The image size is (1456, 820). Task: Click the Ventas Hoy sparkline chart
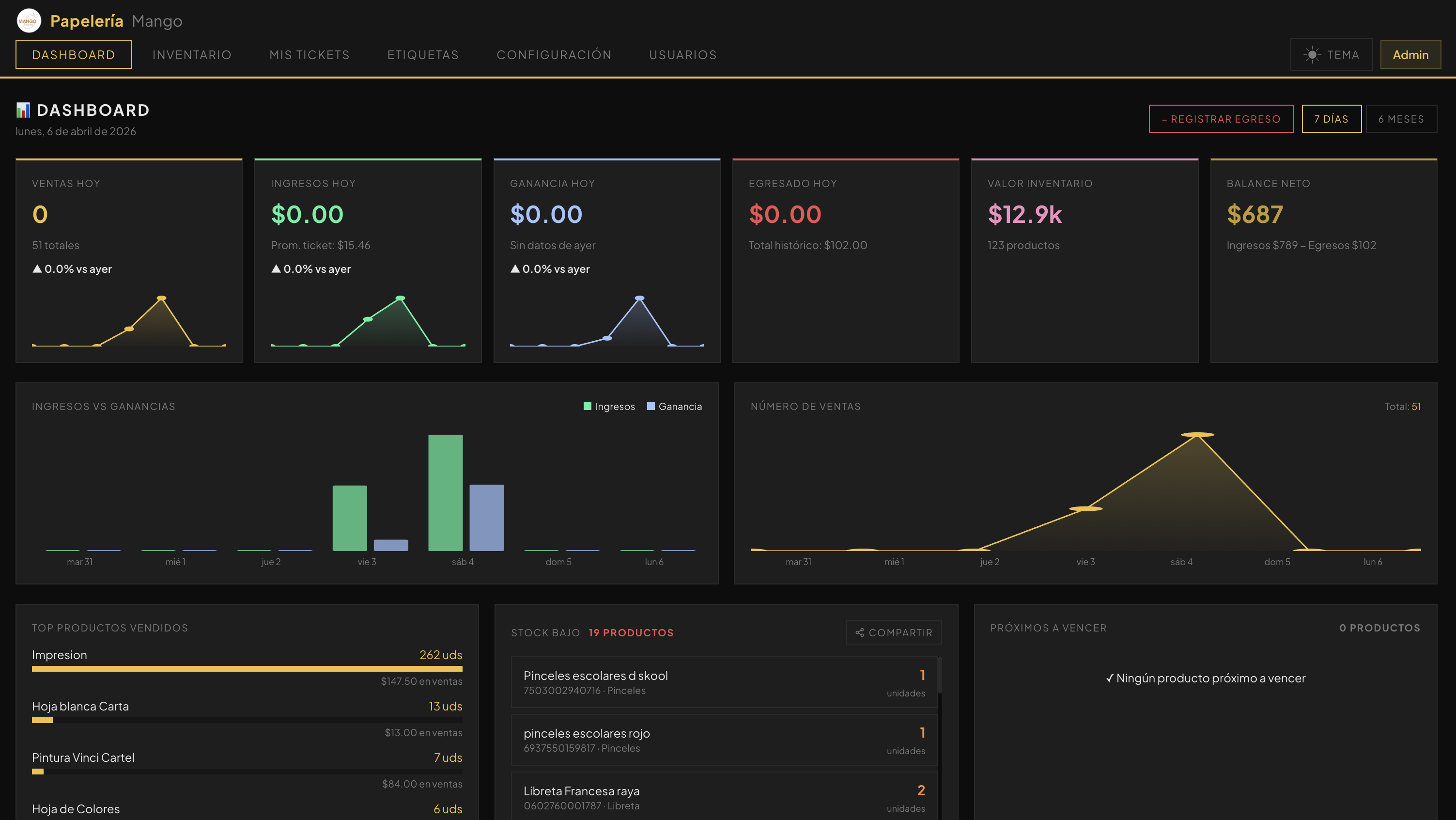[x=129, y=321]
